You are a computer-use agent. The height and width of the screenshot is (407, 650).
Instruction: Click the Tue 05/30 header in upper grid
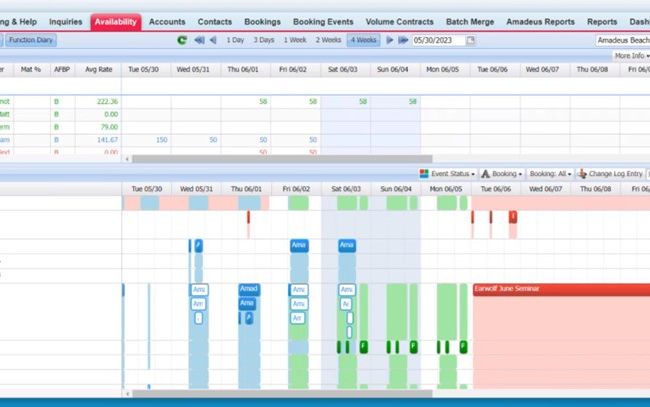point(143,70)
